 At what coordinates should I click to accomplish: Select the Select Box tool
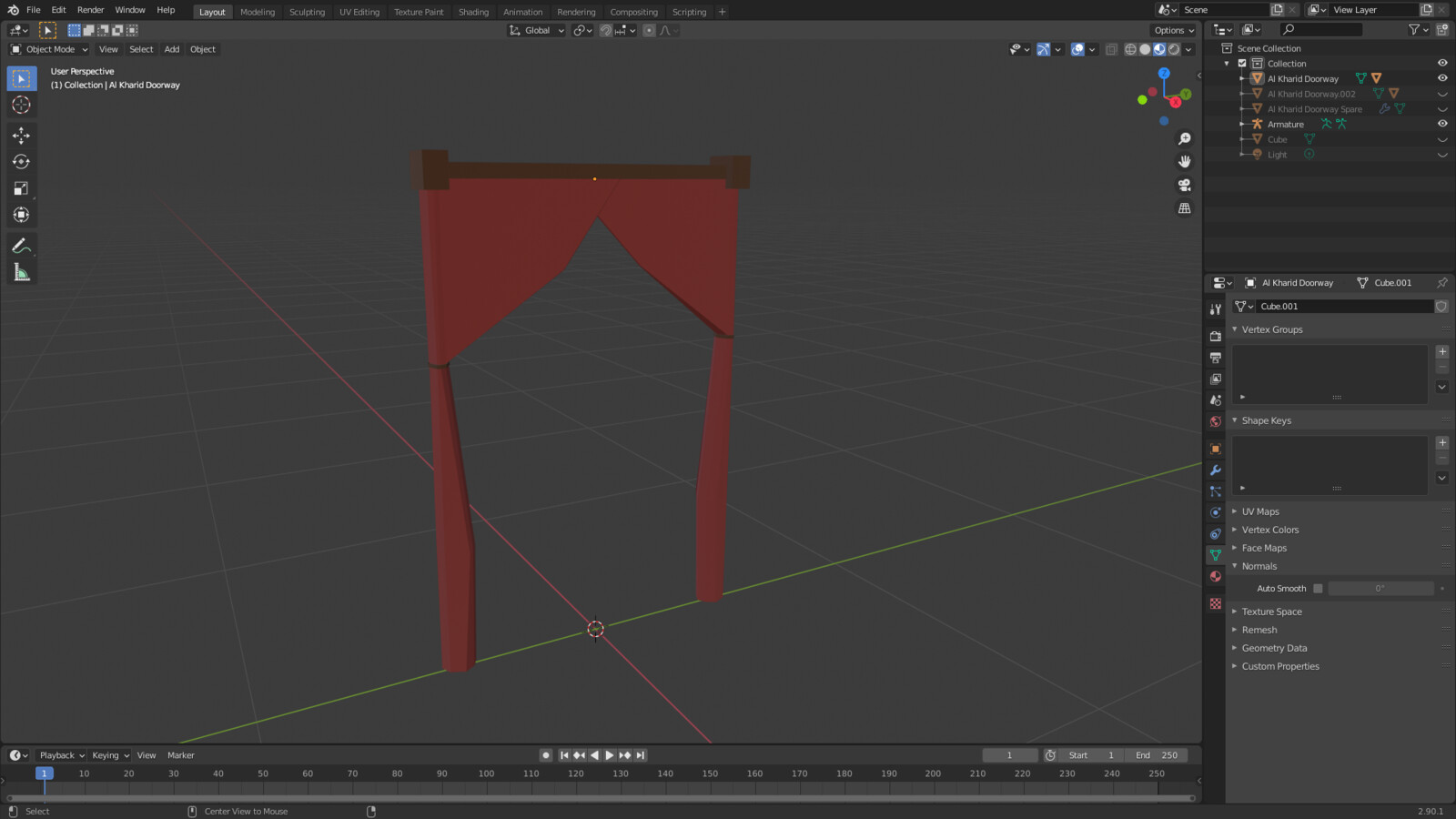click(x=22, y=79)
